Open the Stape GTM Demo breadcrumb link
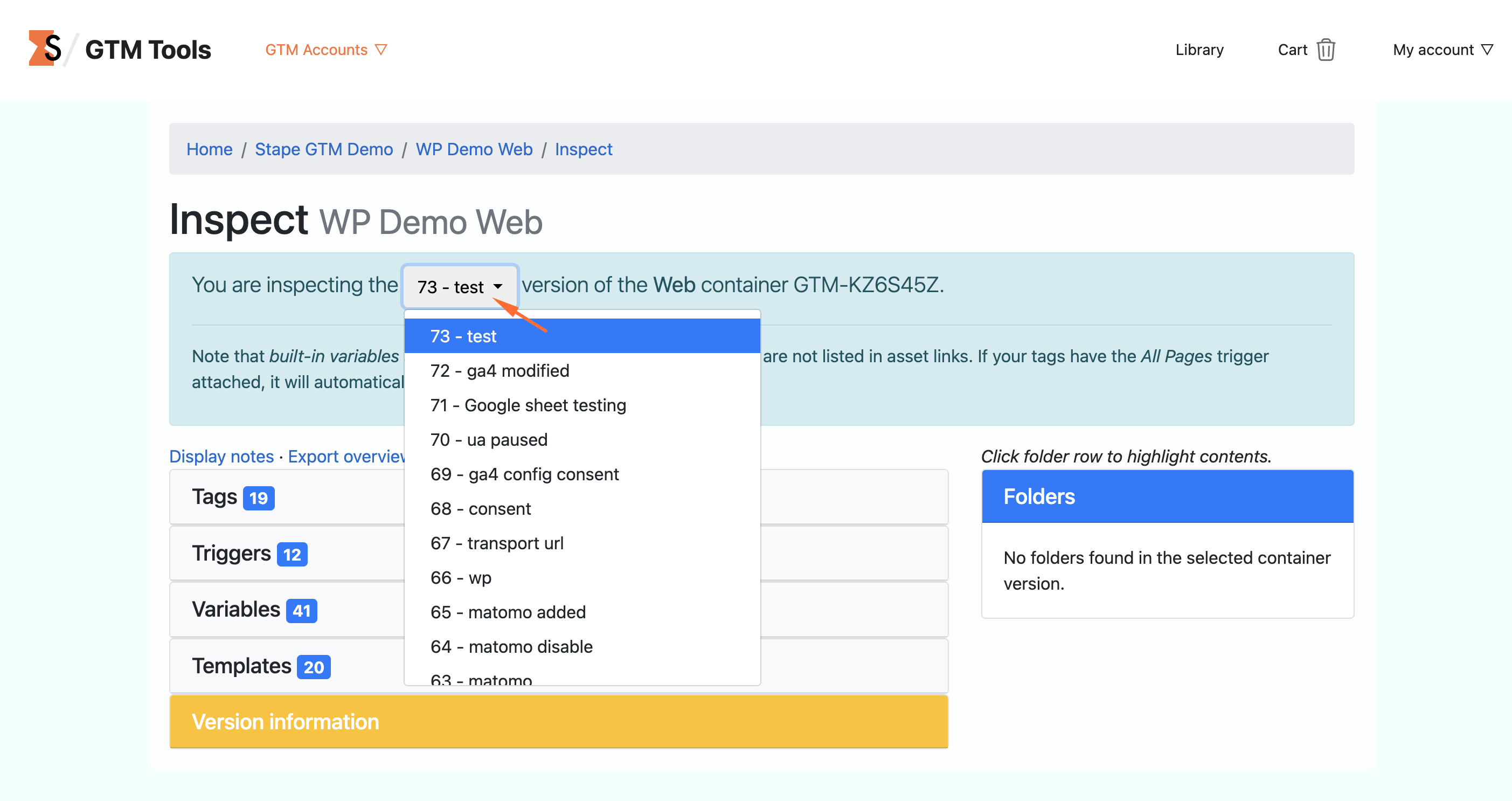 coord(324,149)
